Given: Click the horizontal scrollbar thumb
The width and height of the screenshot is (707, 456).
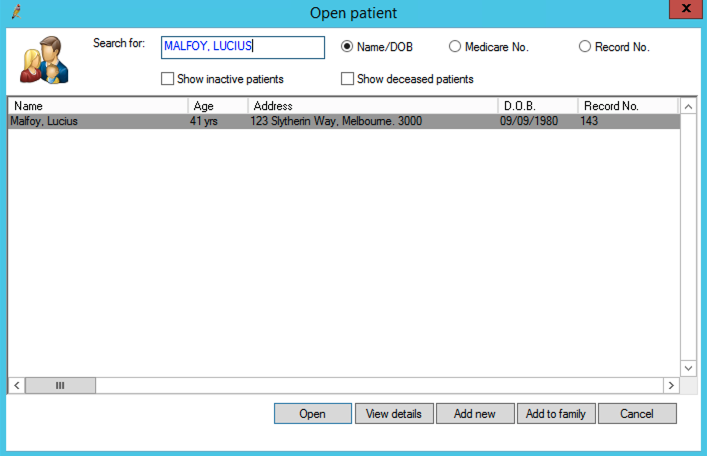Looking at the screenshot, I should point(60,386).
